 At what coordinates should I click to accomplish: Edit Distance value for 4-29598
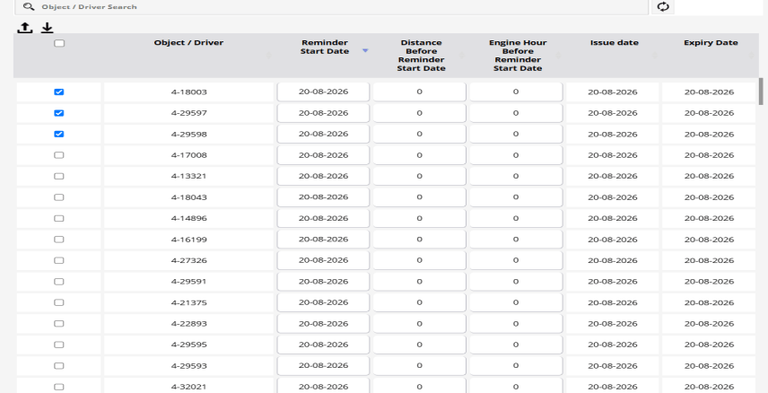pos(419,134)
